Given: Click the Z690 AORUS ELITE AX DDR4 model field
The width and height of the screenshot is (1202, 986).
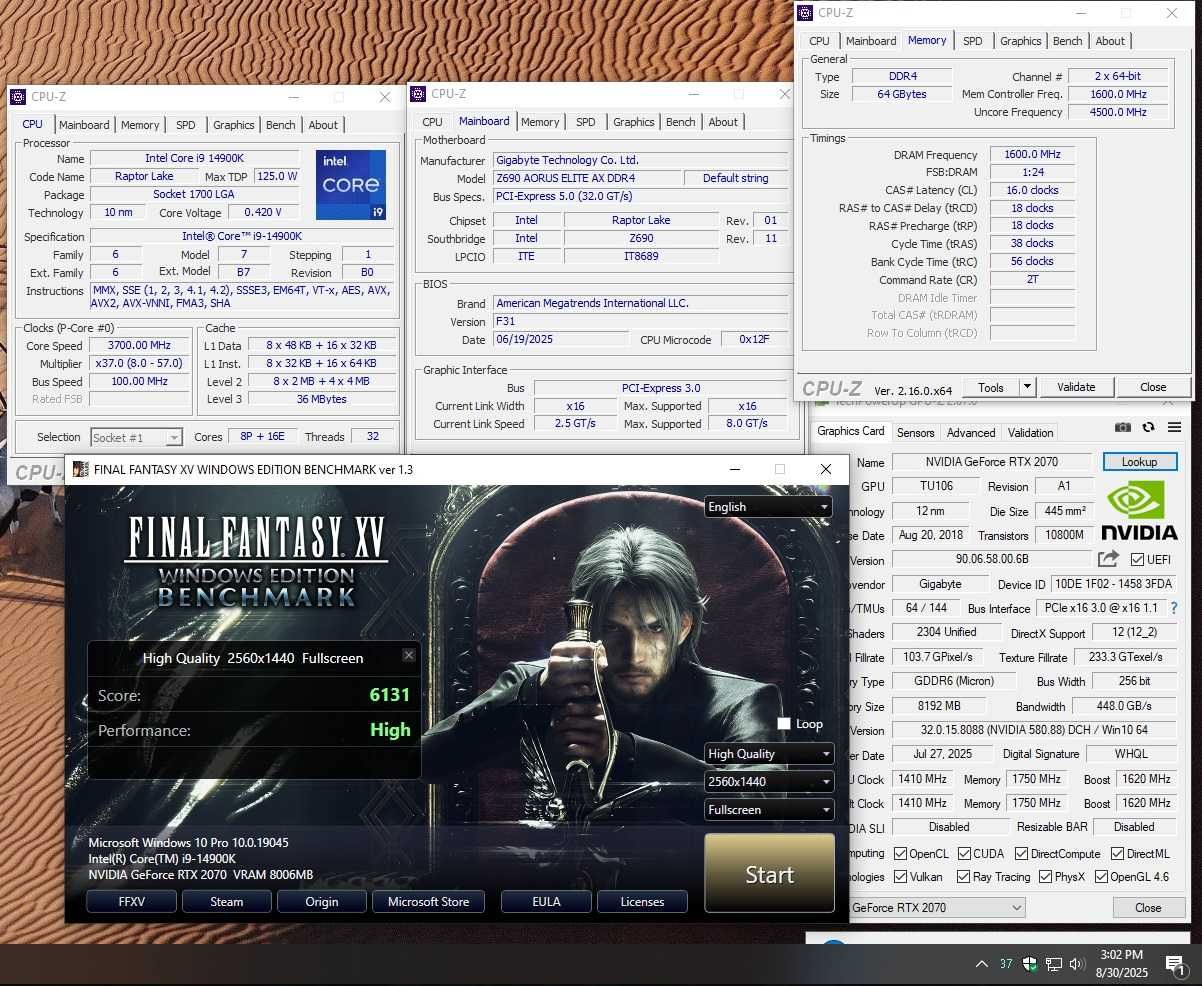Looking at the screenshot, I should (x=587, y=178).
